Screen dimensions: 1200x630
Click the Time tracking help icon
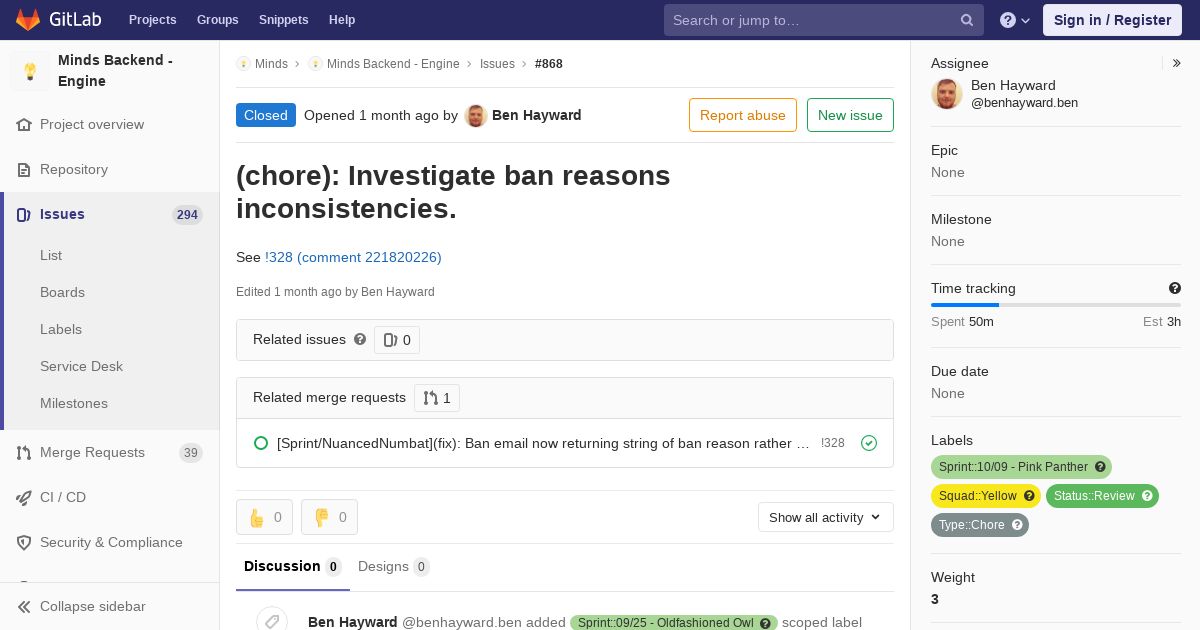coord(1175,288)
